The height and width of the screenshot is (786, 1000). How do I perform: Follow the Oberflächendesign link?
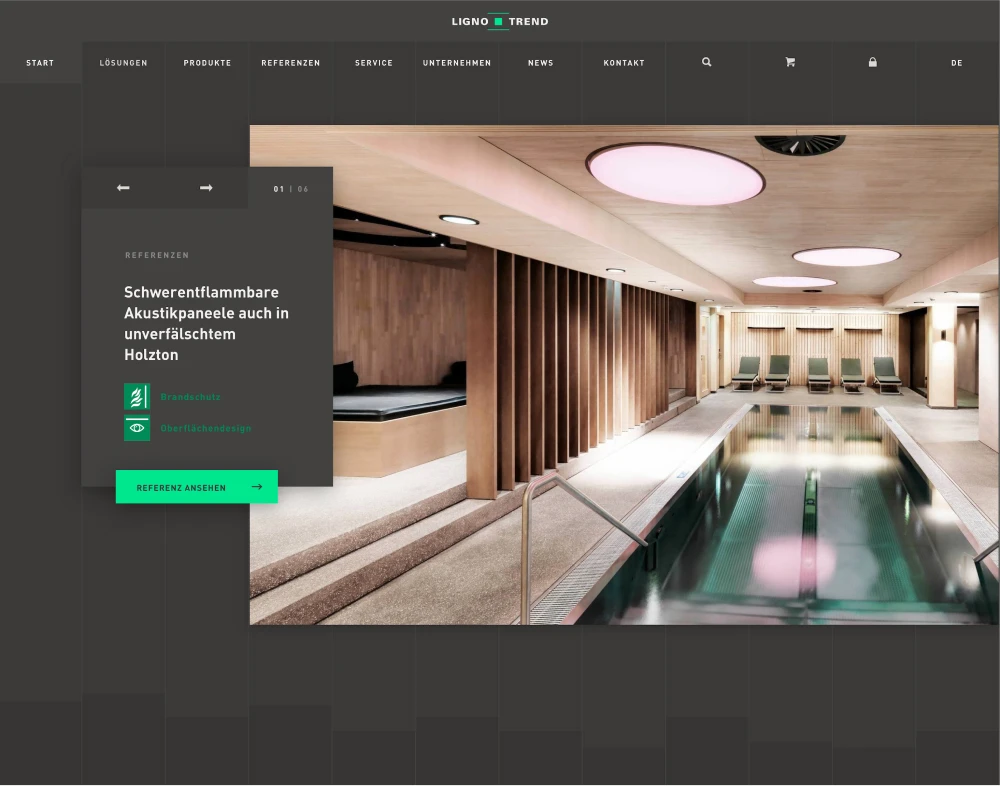tap(206, 428)
